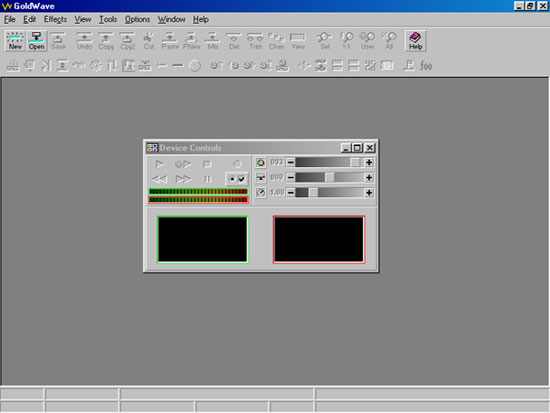Click the Cpy2 toolbar button

click(x=127, y=41)
